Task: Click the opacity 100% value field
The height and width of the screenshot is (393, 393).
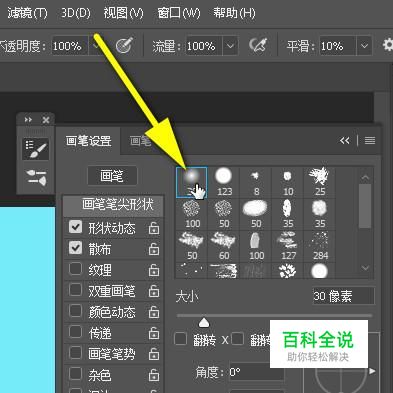Action: pos(69,46)
